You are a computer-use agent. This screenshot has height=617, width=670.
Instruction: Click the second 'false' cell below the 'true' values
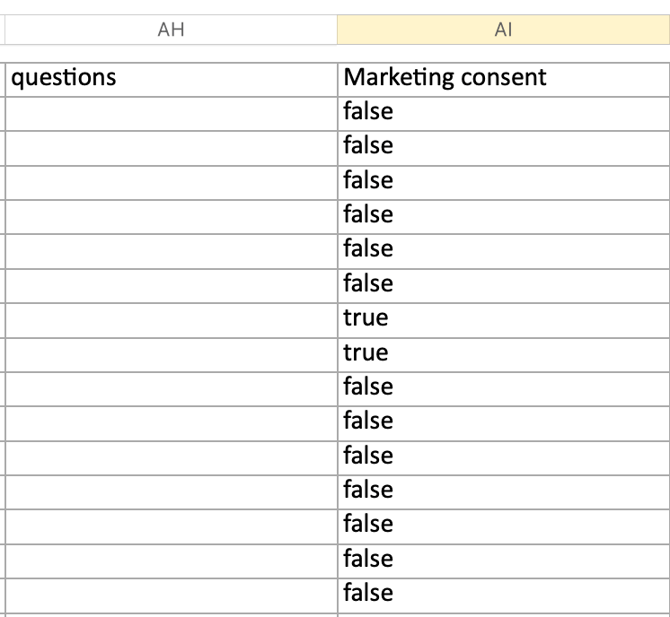point(503,421)
